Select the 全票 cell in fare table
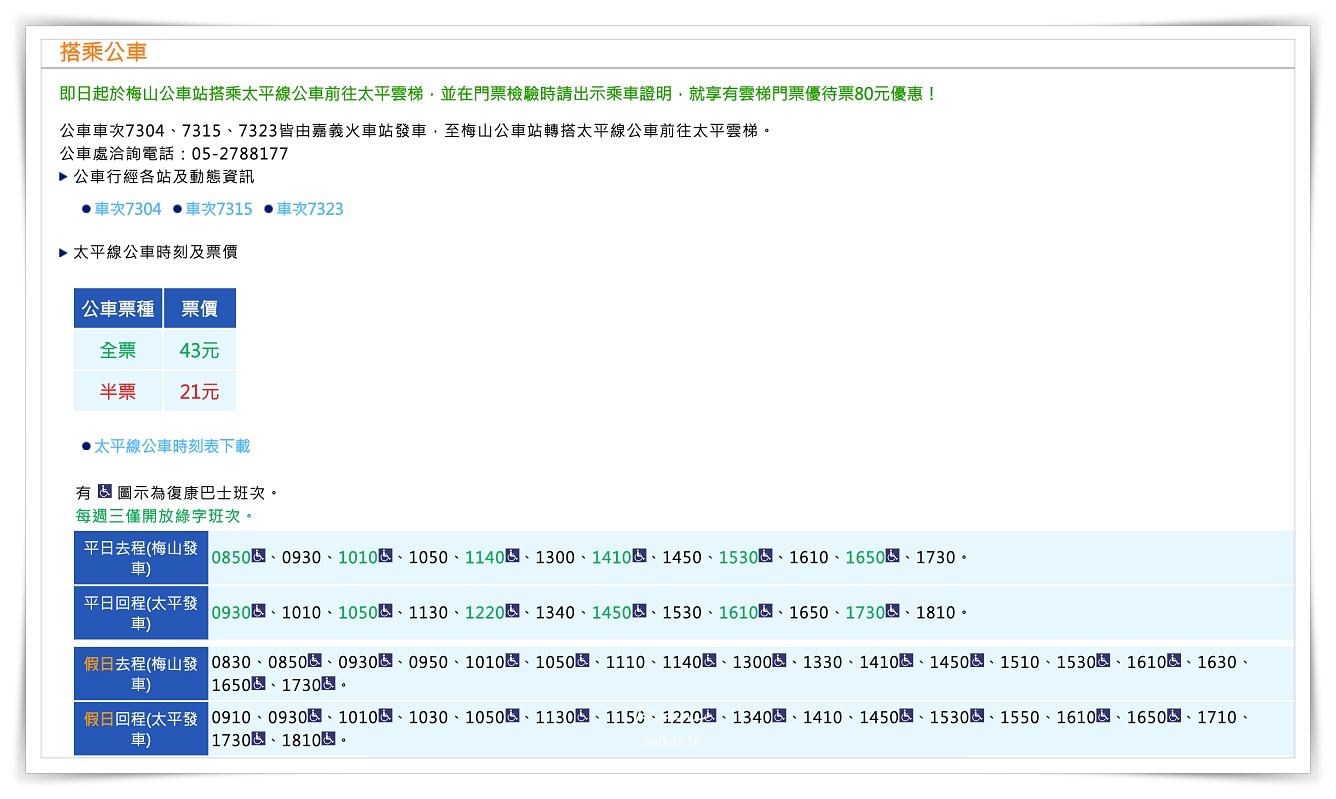 (x=118, y=350)
